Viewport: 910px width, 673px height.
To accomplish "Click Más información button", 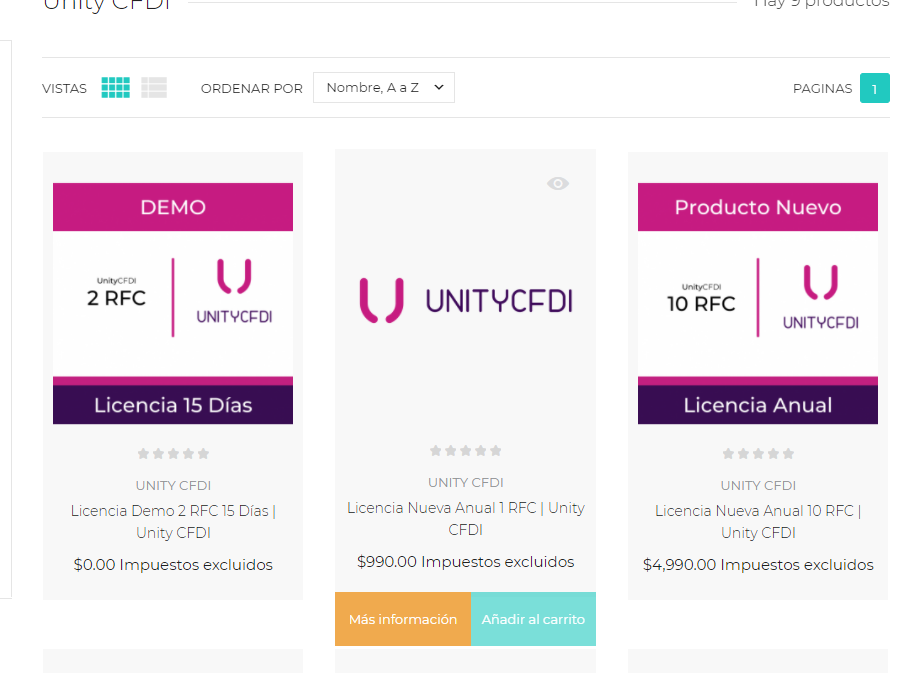I will (x=403, y=619).
